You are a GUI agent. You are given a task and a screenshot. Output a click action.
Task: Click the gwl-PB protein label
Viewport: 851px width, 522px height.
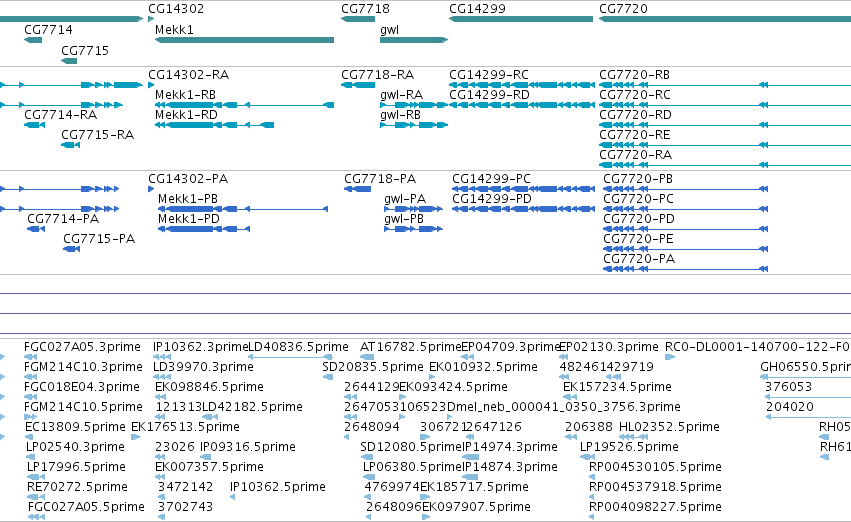coord(404,219)
